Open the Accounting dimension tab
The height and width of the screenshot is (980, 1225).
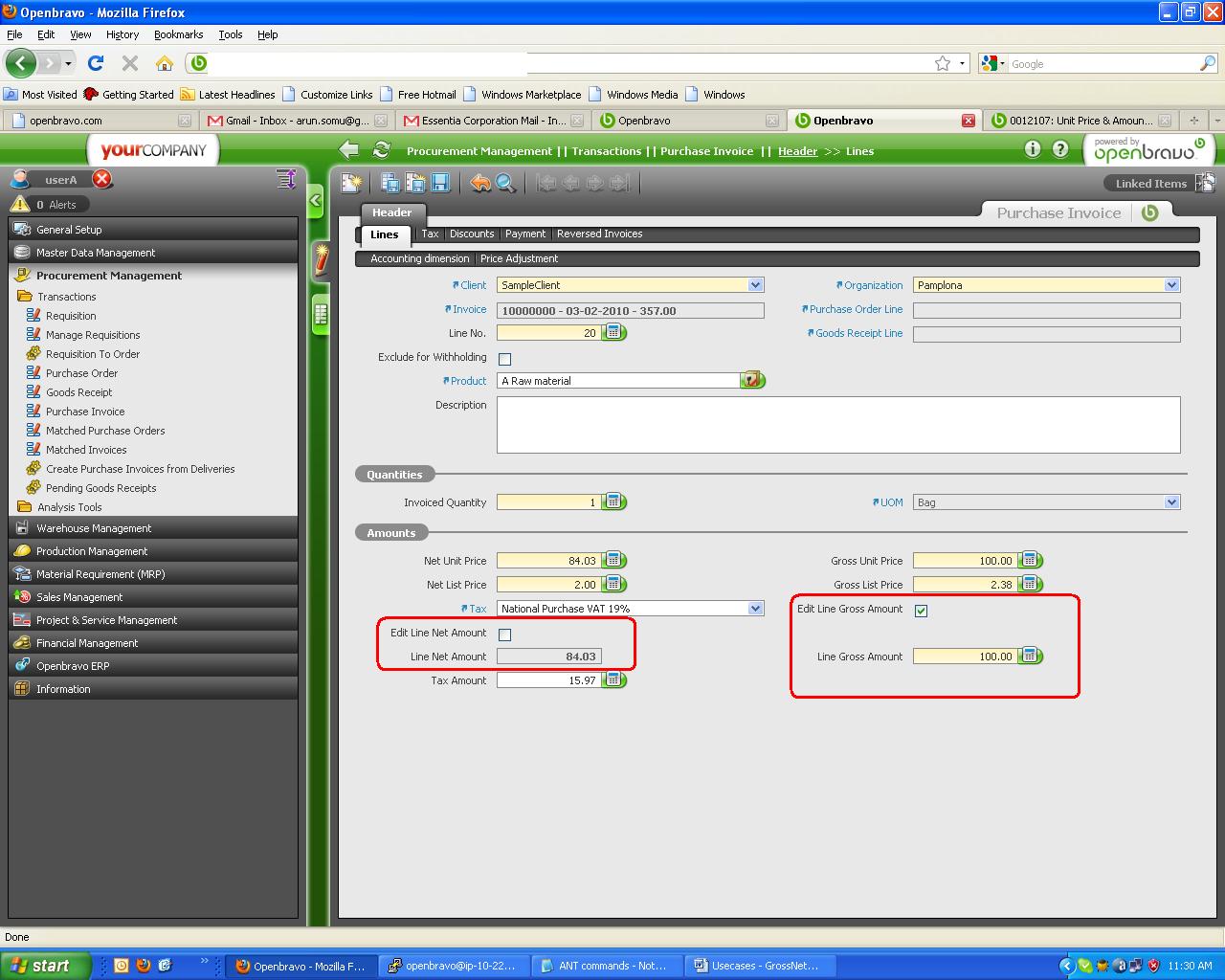click(420, 258)
